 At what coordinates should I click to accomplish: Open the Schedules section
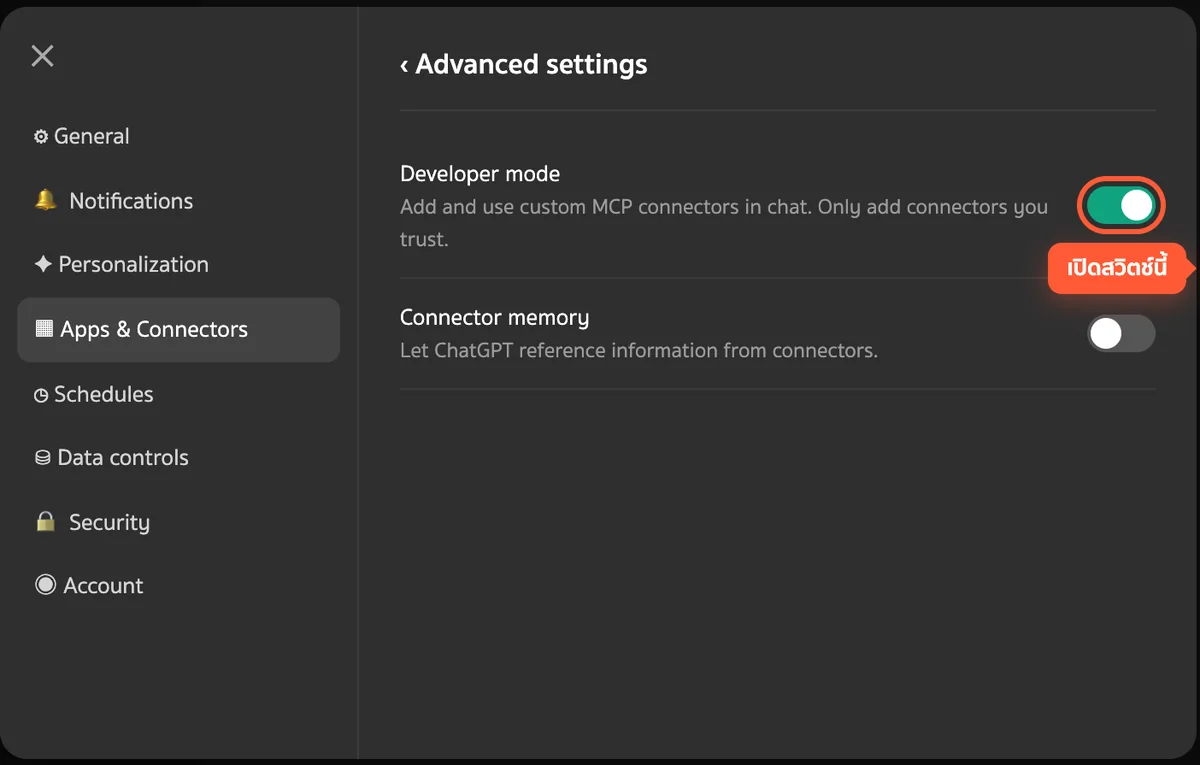pyautogui.click(x=179, y=394)
